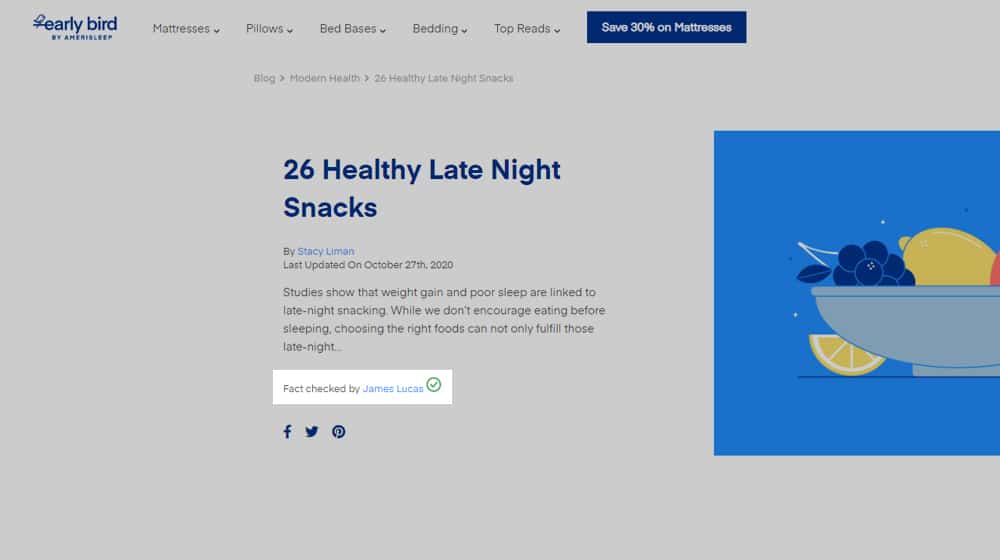Share article via Twitter bird icon
1000x560 pixels.
click(x=312, y=432)
